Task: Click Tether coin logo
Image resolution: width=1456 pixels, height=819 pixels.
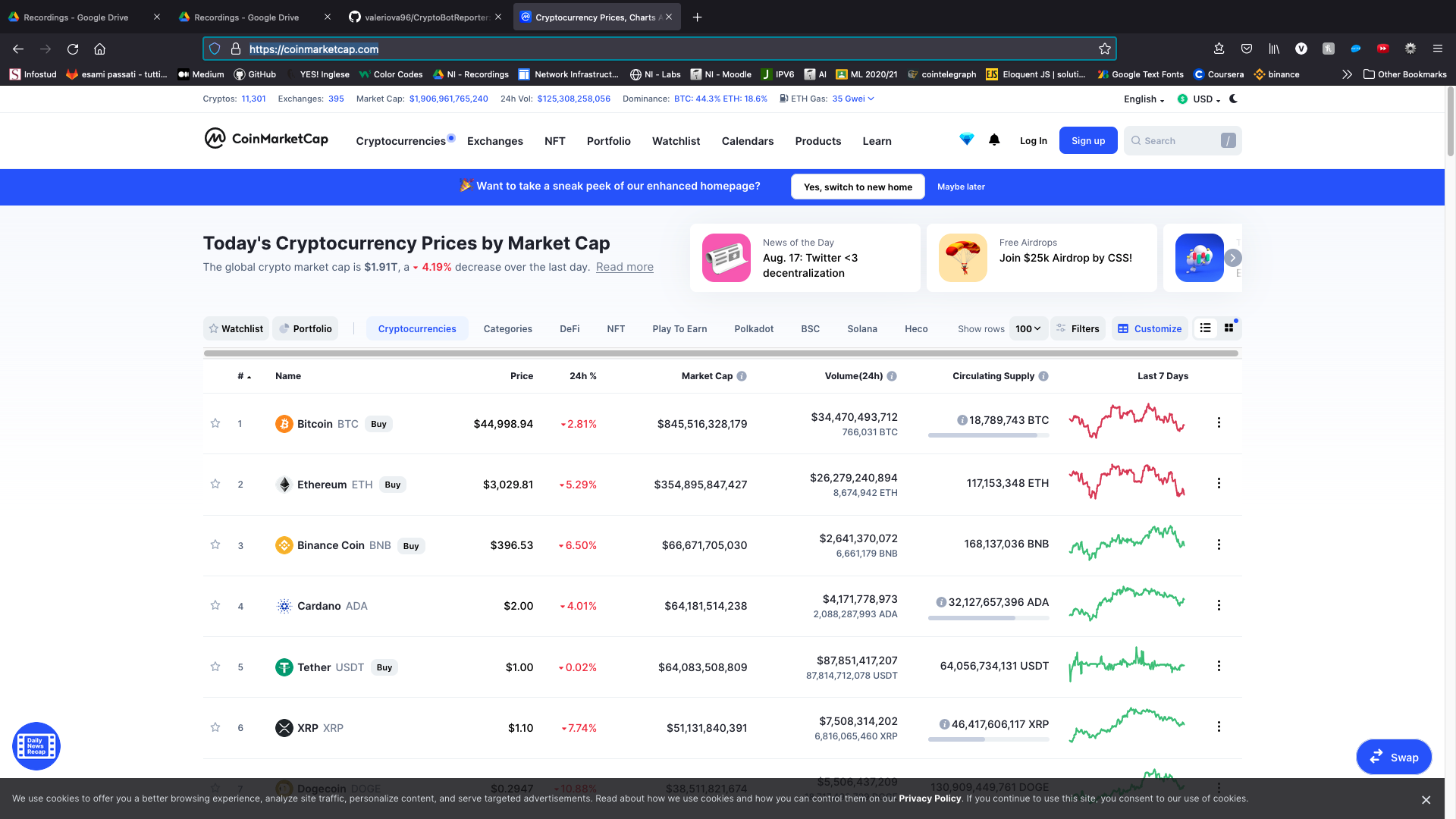Action: point(284,667)
